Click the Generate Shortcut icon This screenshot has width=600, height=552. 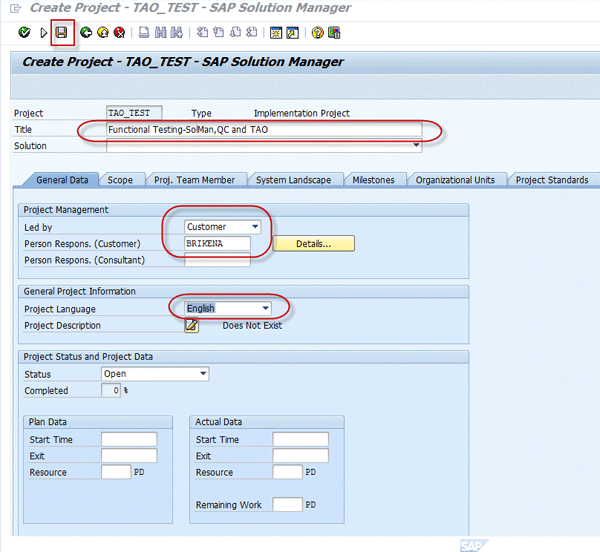[x=293, y=33]
